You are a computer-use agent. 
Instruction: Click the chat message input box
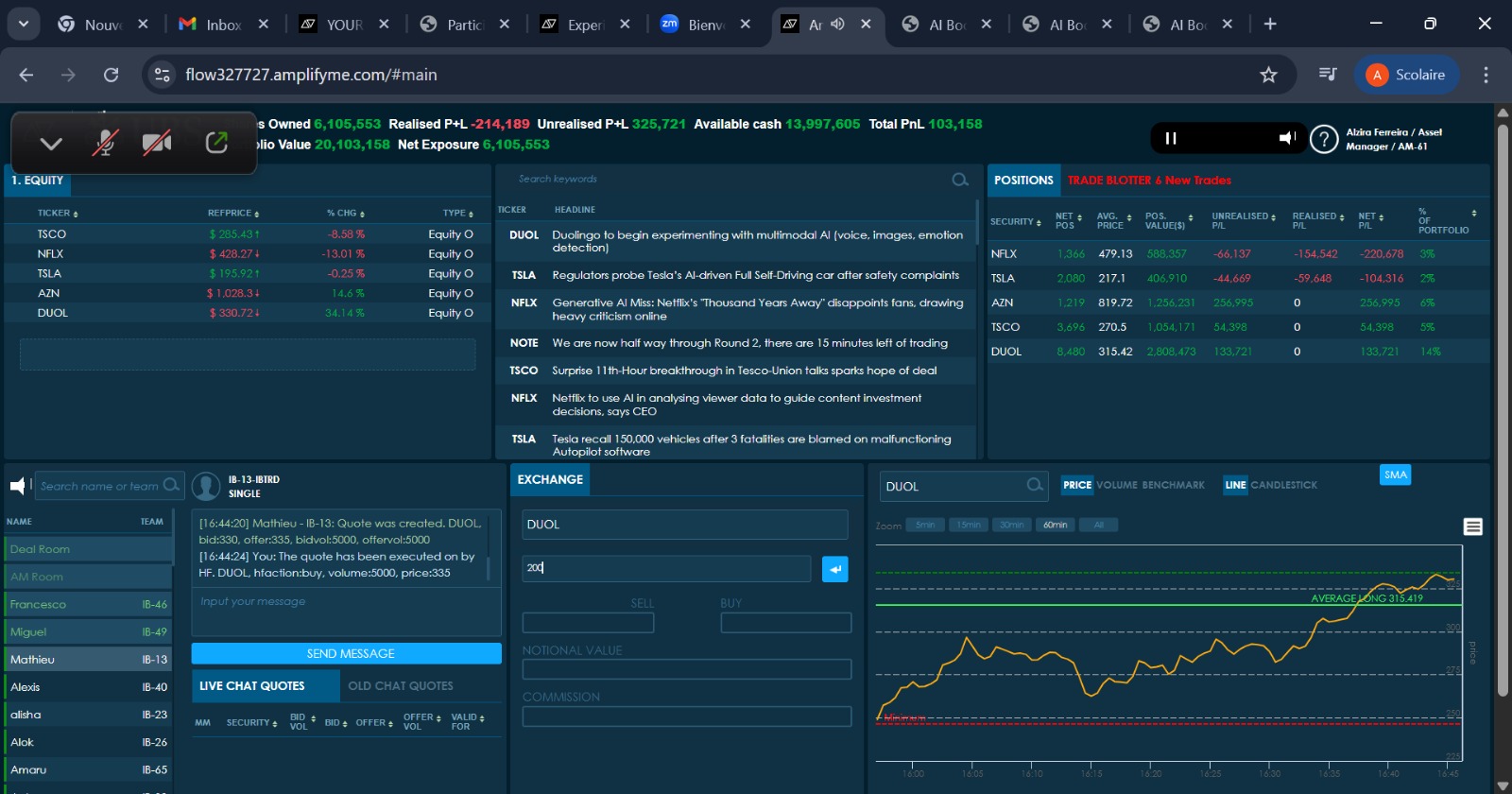tap(347, 612)
